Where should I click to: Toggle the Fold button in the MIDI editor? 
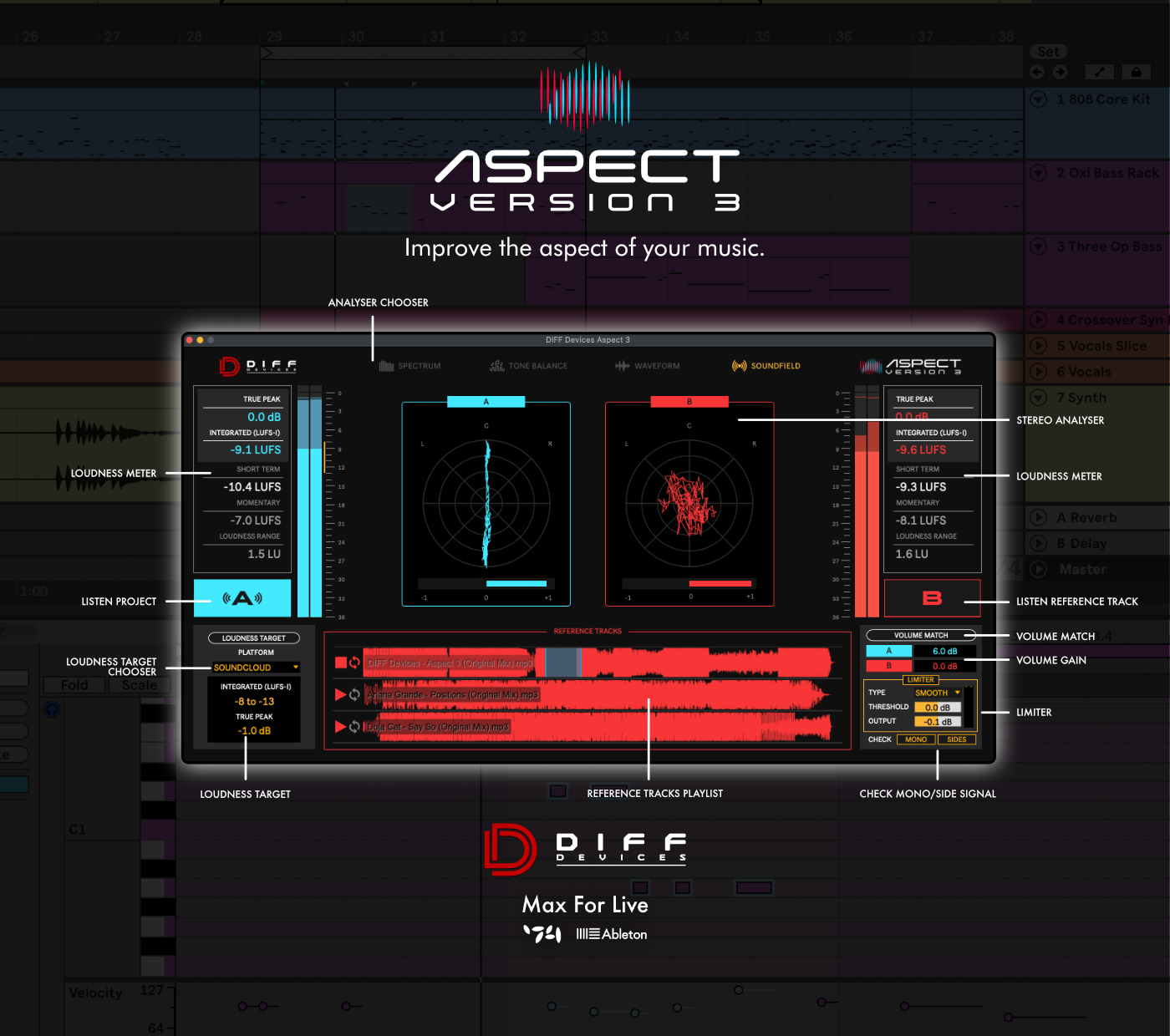tap(74, 685)
